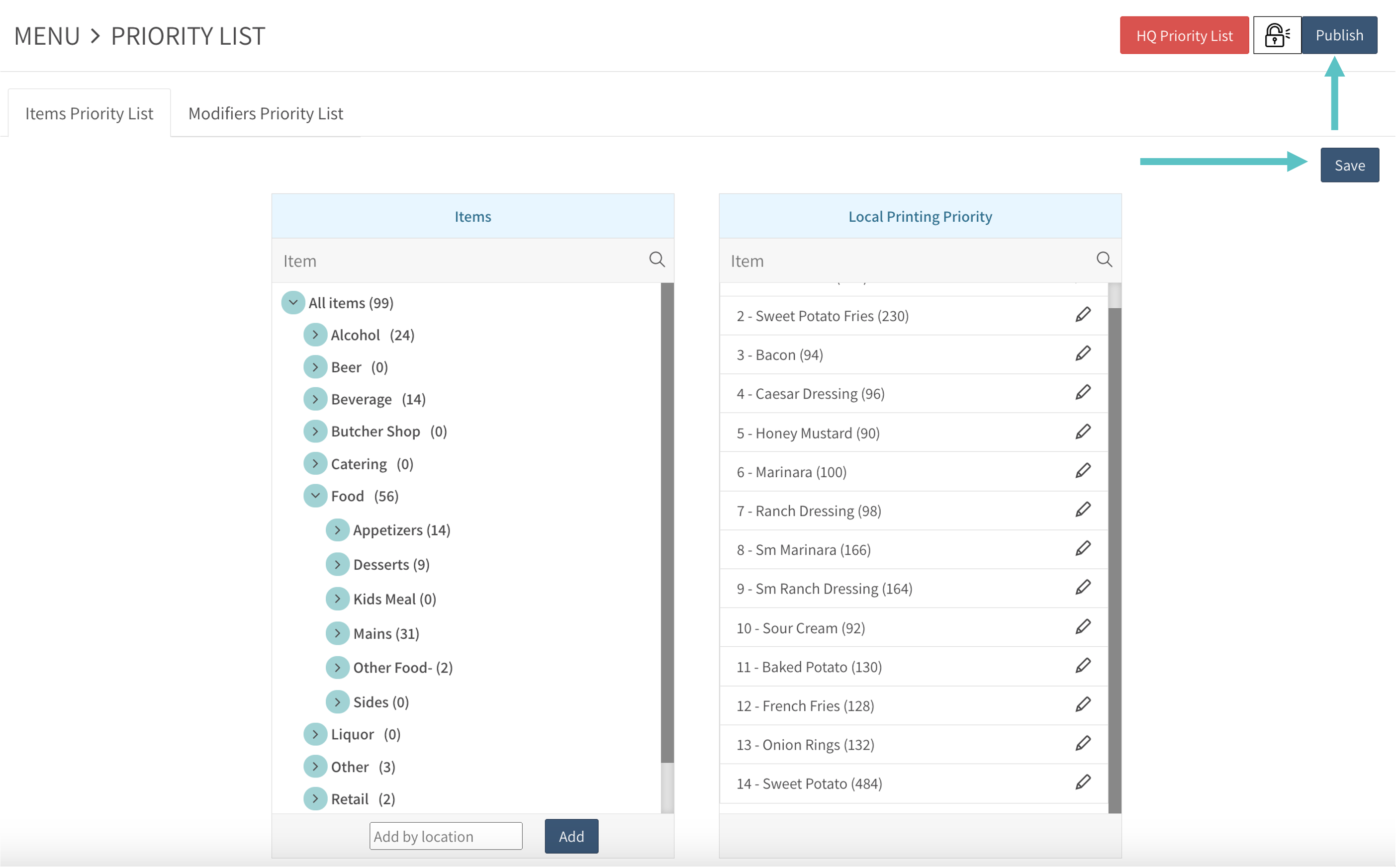Select the Alcohol (24) tree label
The width and height of the screenshot is (1397, 868).
pyautogui.click(x=373, y=335)
